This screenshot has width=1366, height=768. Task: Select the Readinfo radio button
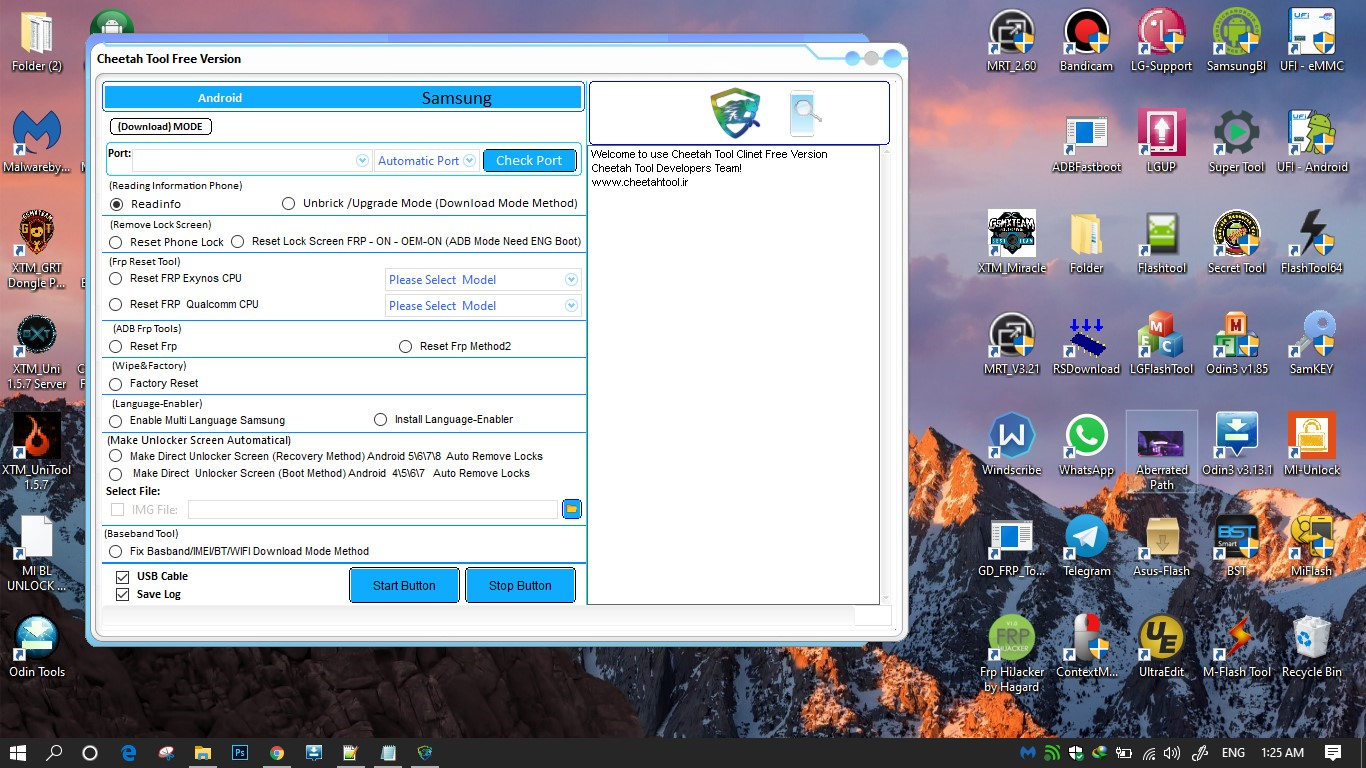pos(117,204)
